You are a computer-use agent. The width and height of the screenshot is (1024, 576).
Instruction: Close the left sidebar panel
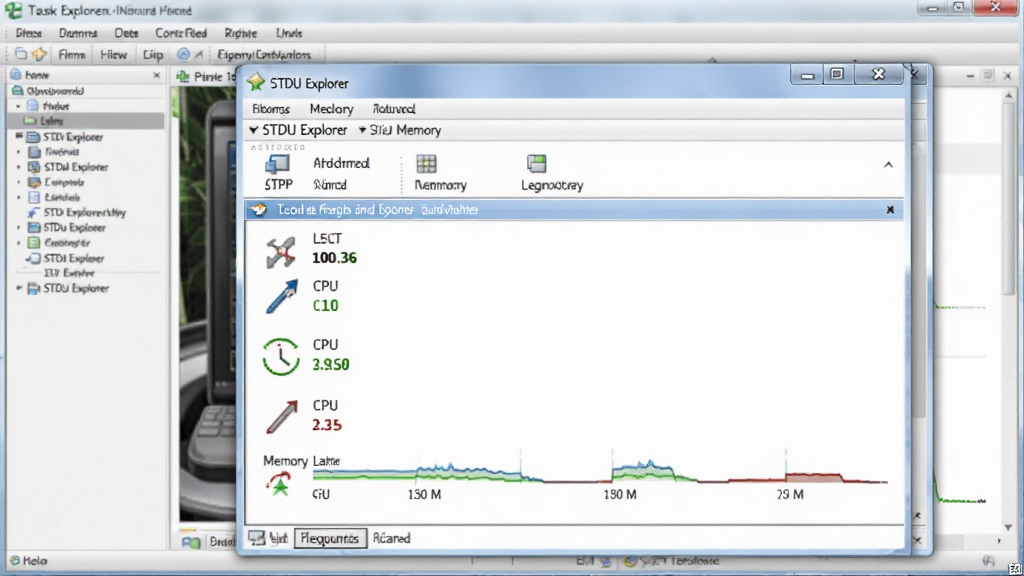tap(156, 75)
